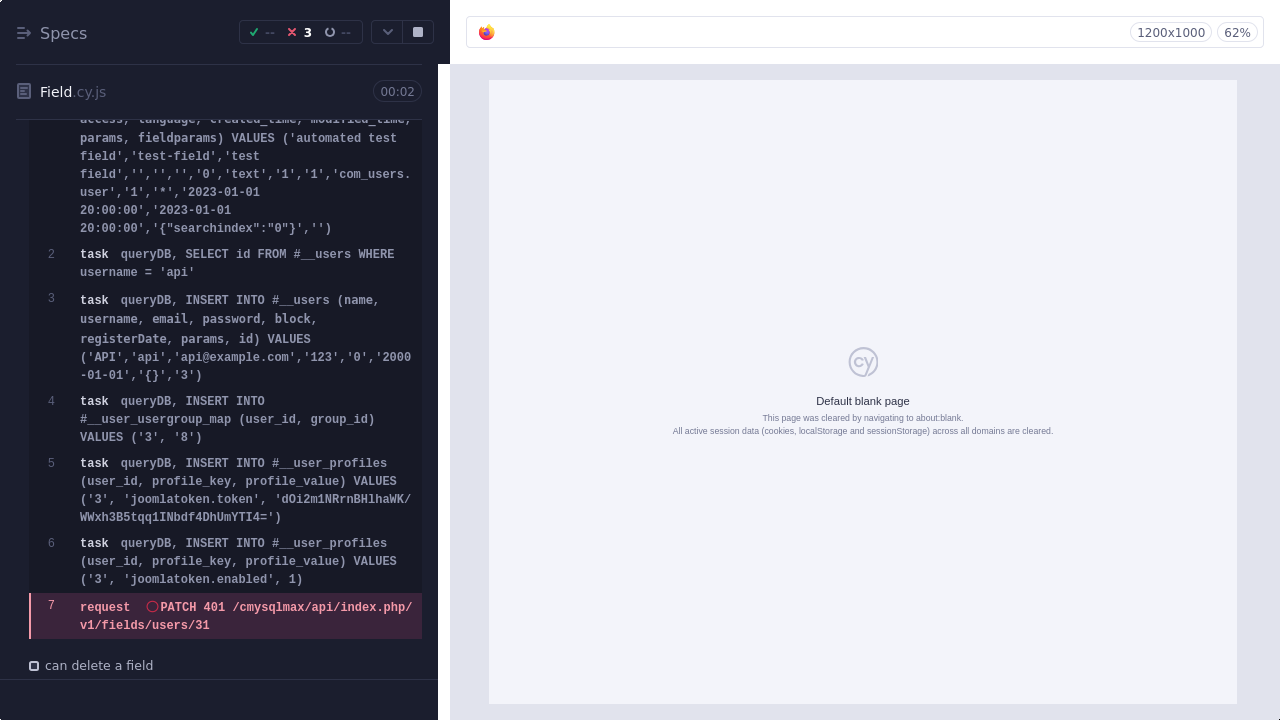The image size is (1280, 720).
Task: Click the Cypress logo on blank page
Action: coord(863,362)
